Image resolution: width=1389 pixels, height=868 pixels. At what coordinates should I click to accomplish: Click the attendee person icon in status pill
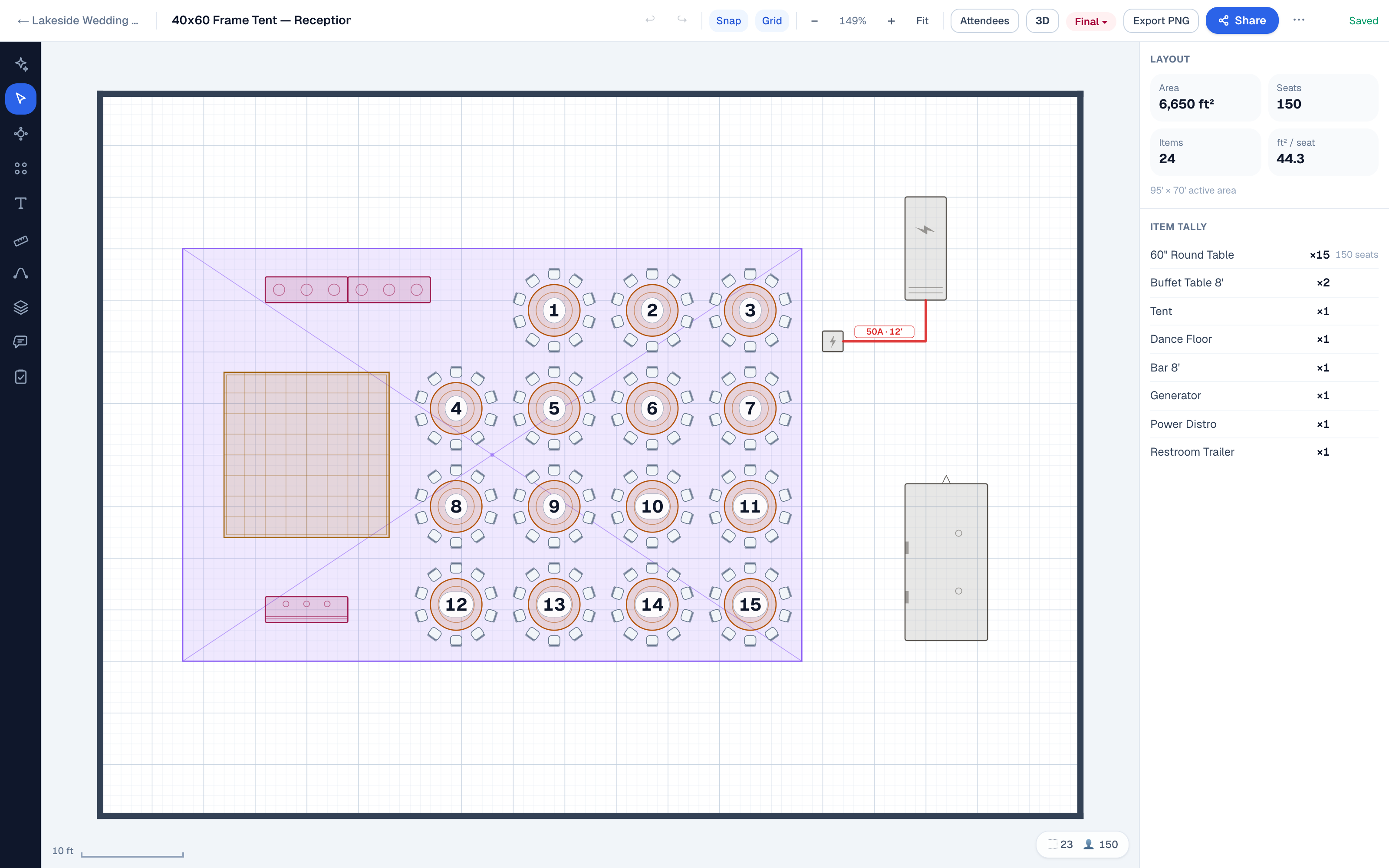[x=1088, y=845]
